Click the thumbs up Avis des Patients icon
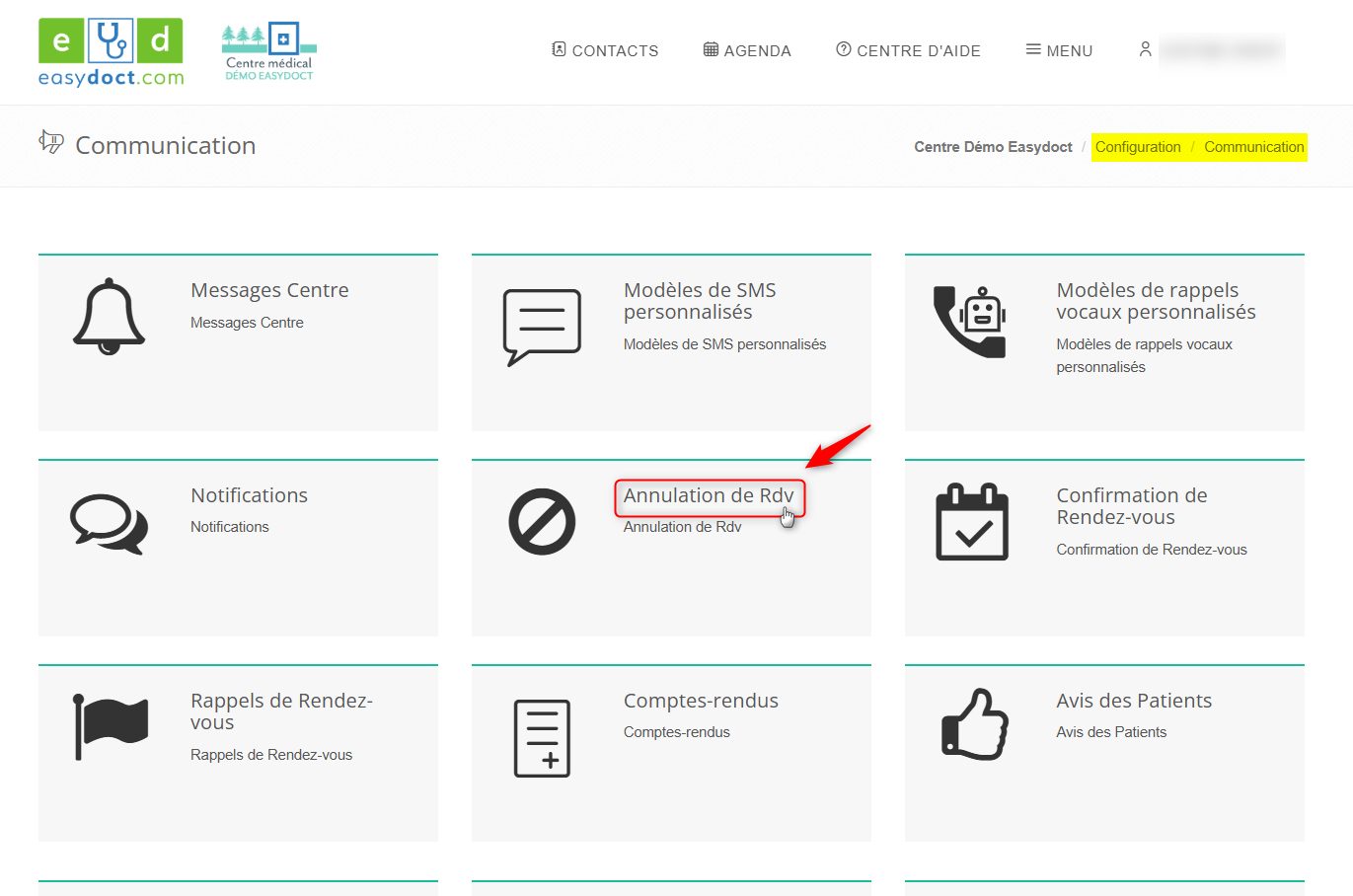The height and width of the screenshot is (896, 1353). (x=974, y=724)
